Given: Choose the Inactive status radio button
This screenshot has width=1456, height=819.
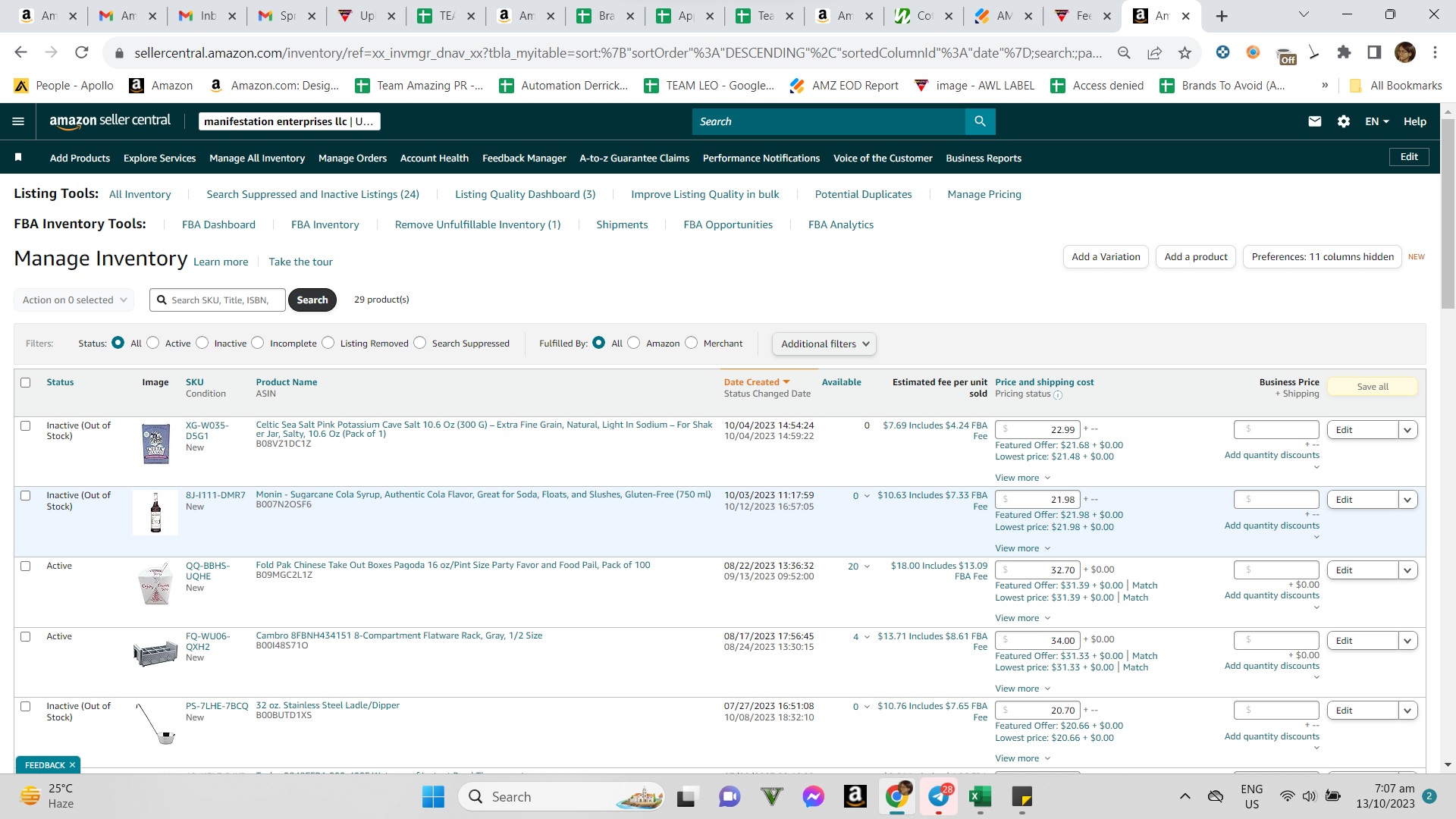Looking at the screenshot, I should point(202,343).
